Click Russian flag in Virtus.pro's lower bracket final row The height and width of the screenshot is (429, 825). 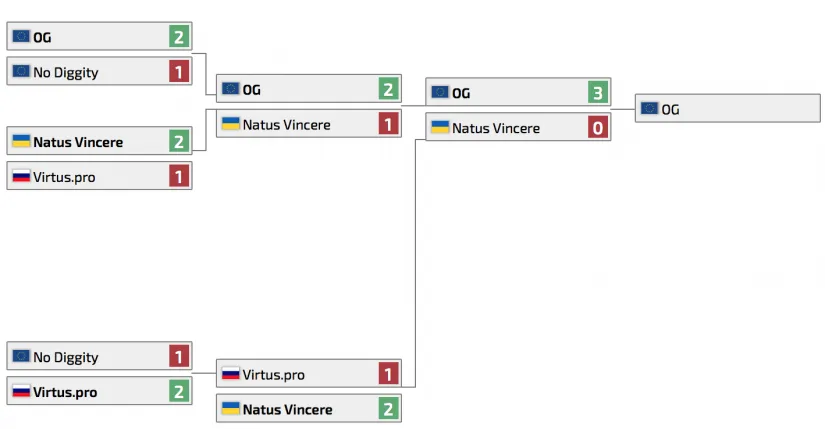coord(230,374)
